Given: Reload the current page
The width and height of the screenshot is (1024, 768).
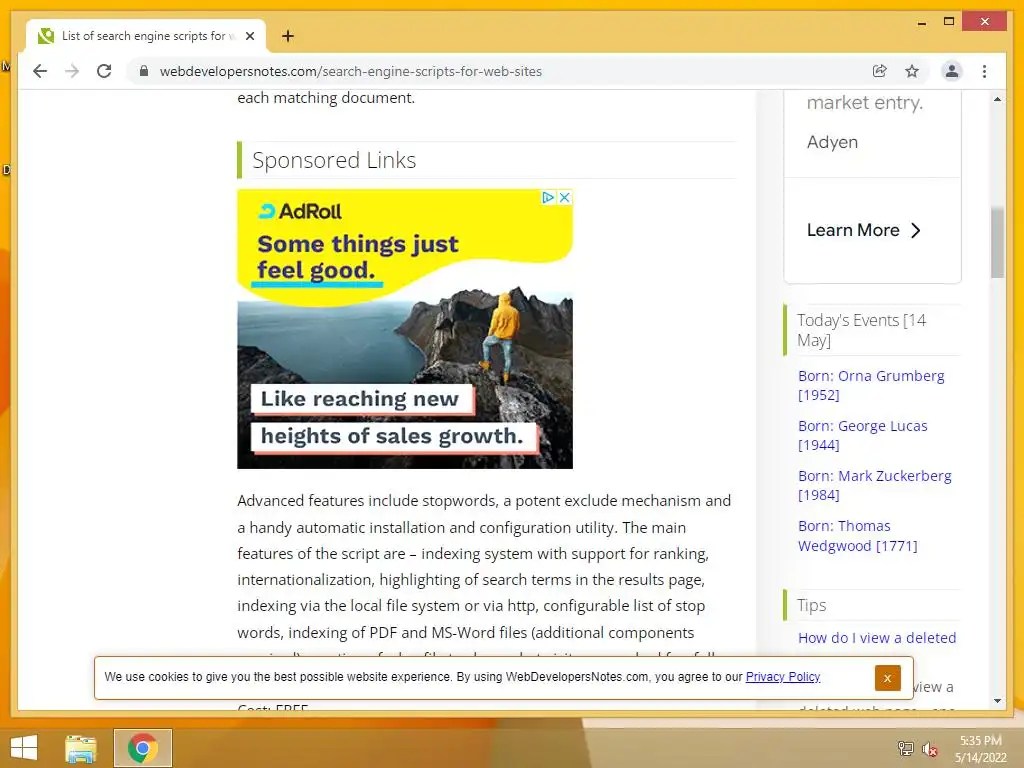Looking at the screenshot, I should coord(104,71).
